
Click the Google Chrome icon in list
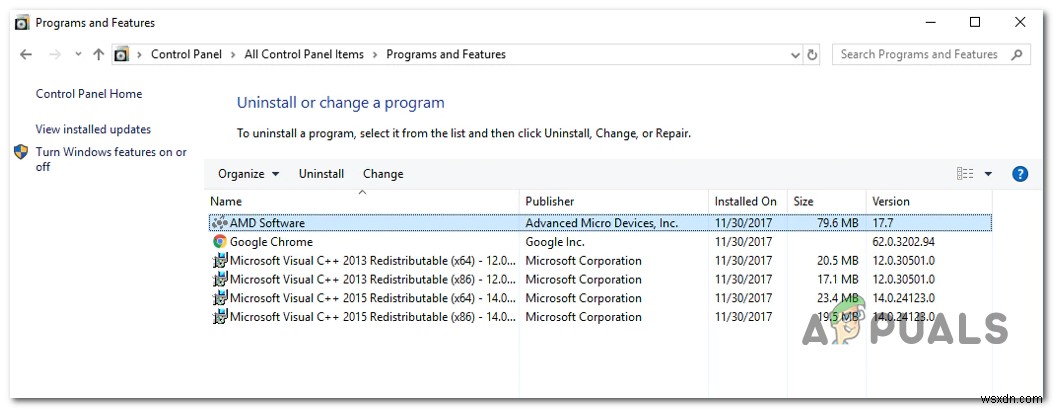pyautogui.click(x=220, y=242)
